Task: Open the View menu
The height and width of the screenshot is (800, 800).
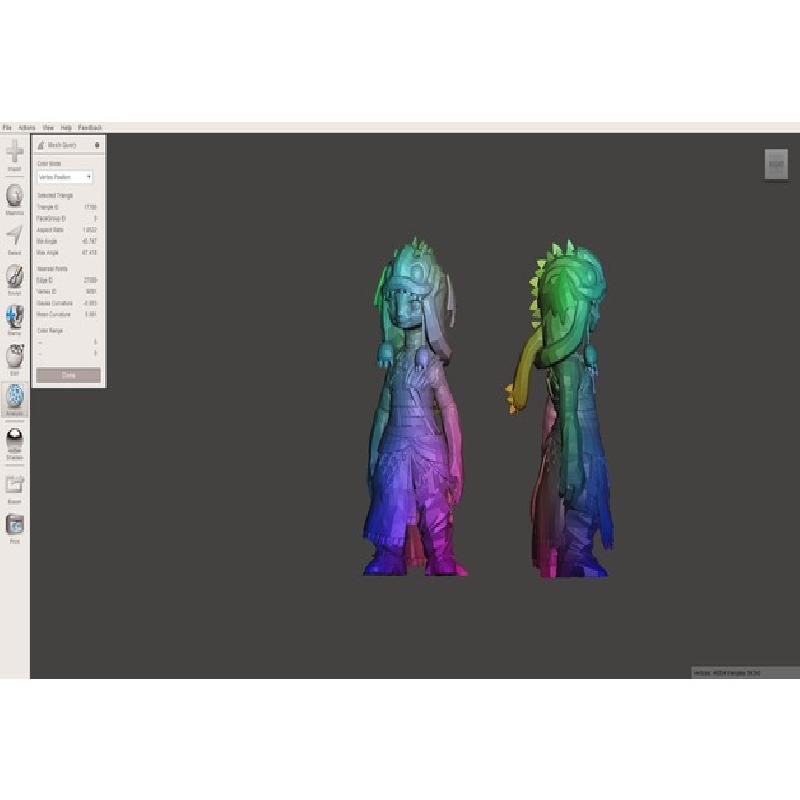Action: click(48, 128)
